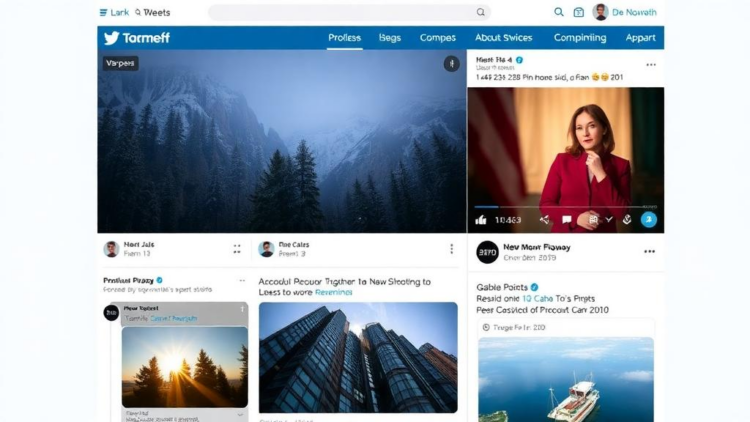750x422 pixels.
Task: Open the three-dot menu for New Morr Flowey
Action: tap(649, 252)
